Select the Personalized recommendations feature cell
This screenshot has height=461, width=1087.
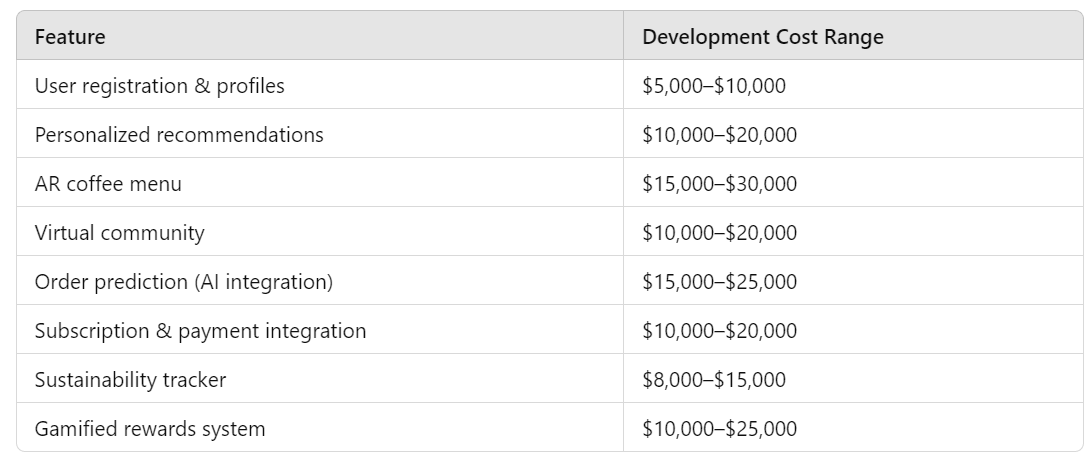pos(179,135)
